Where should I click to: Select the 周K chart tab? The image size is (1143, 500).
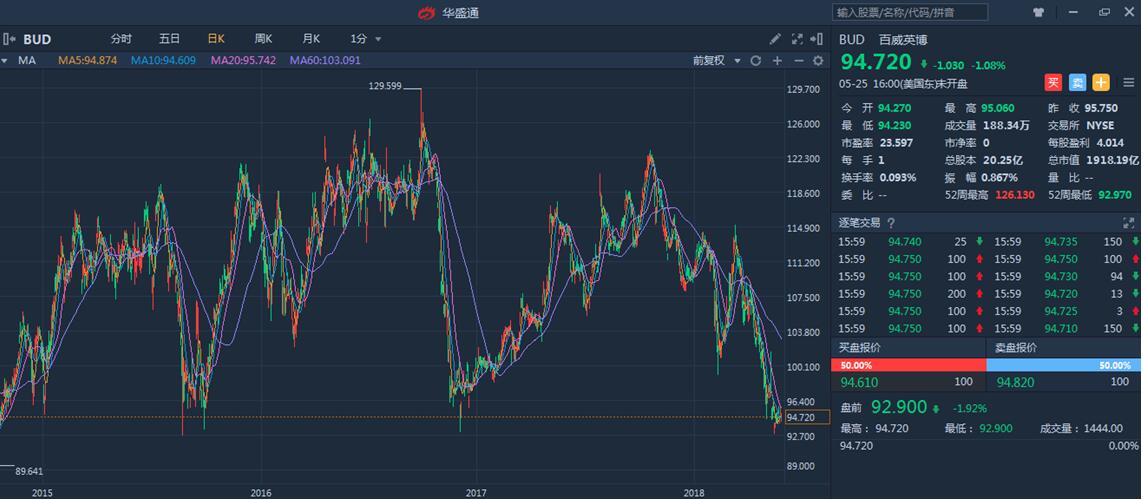click(x=263, y=39)
